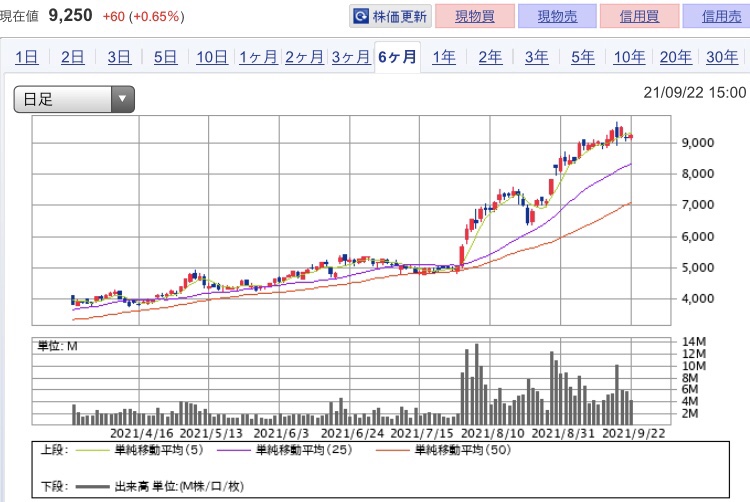Click the 2021/6/24 date label

click(x=352, y=434)
